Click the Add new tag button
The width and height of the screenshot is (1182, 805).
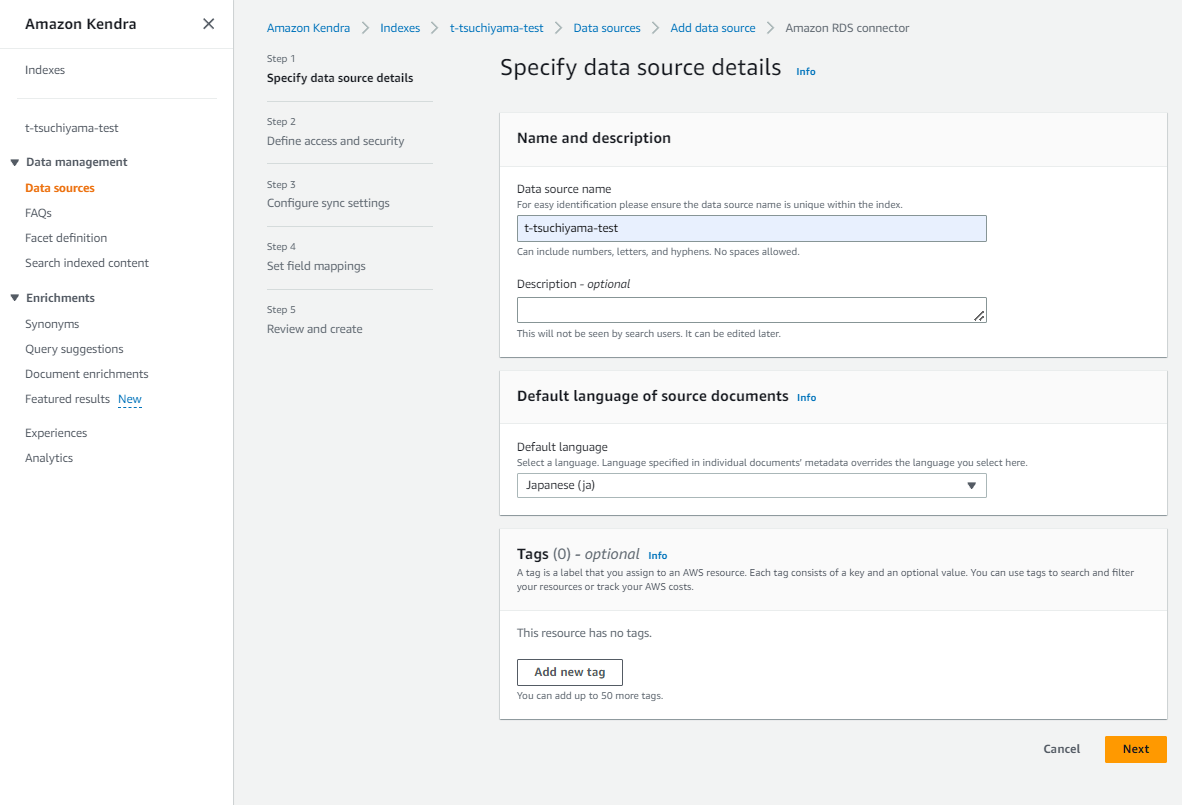point(569,672)
